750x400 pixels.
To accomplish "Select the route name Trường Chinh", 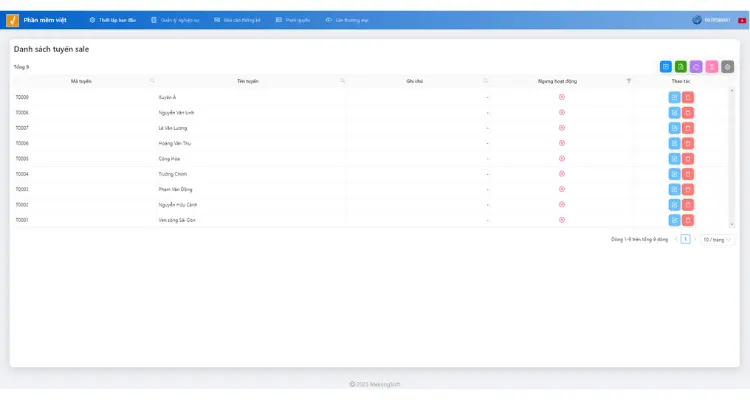I will 173,174.
